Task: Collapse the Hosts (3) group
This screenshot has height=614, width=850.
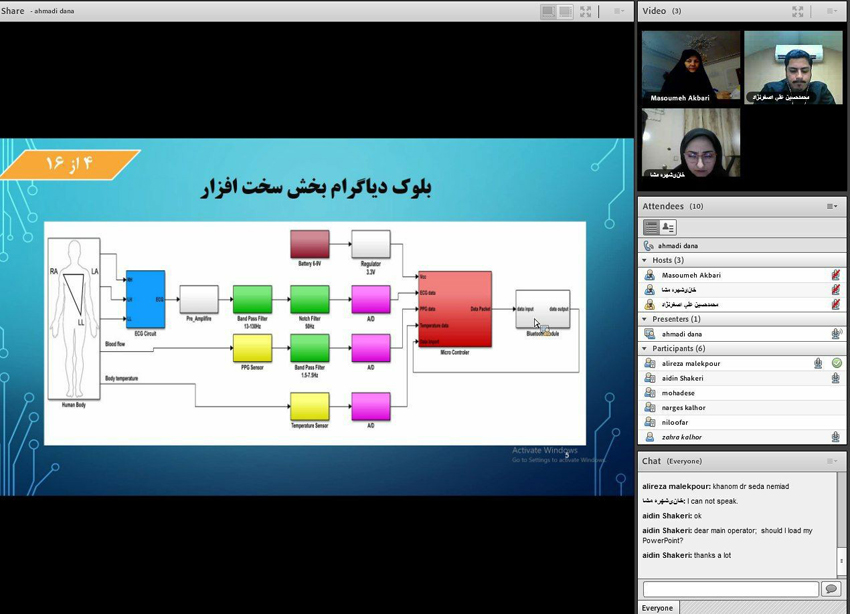Action: (x=645, y=260)
